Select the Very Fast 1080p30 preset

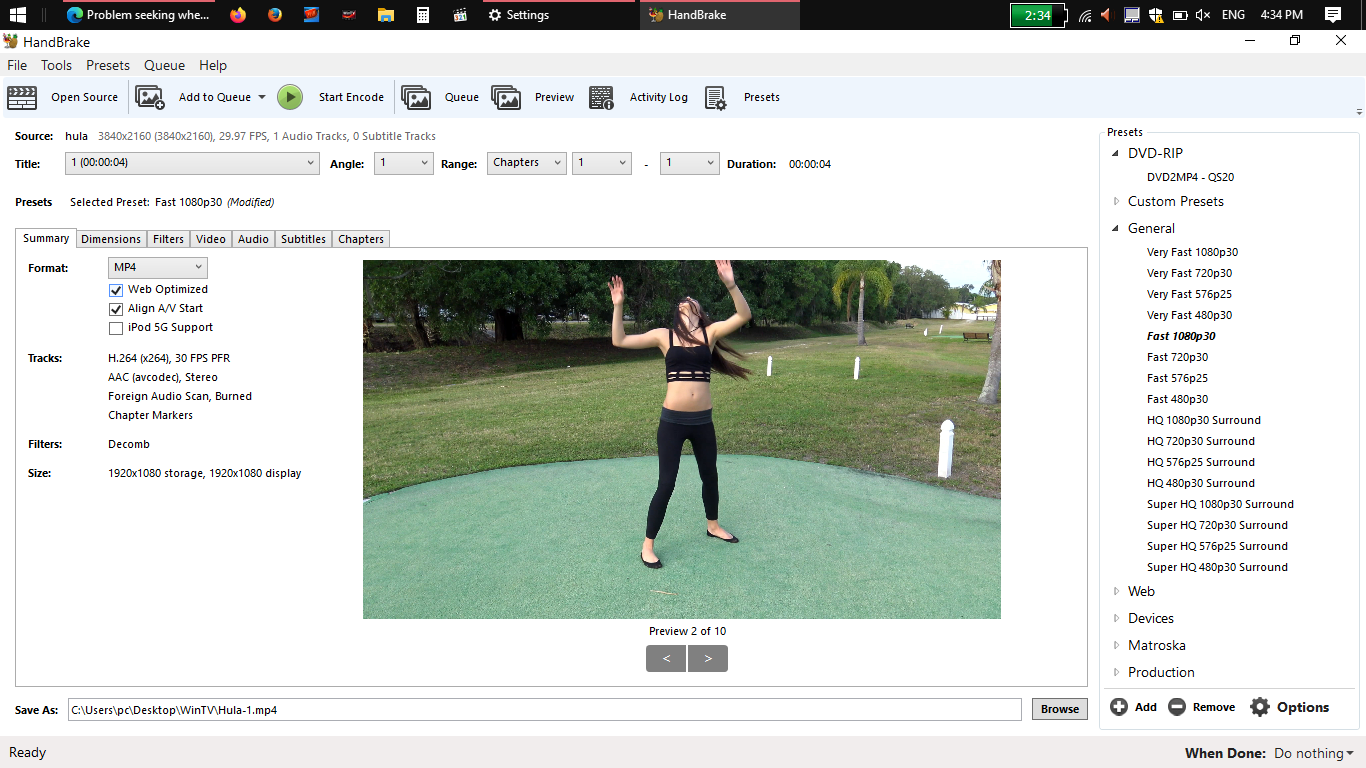click(x=1192, y=252)
